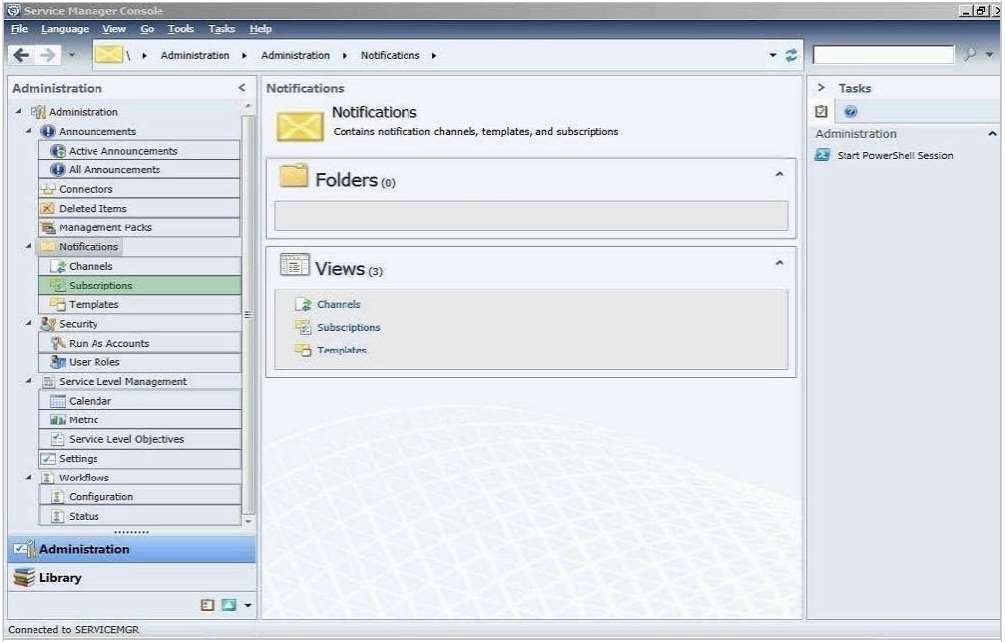Click the Run As Accounts key icon

pos(58,343)
